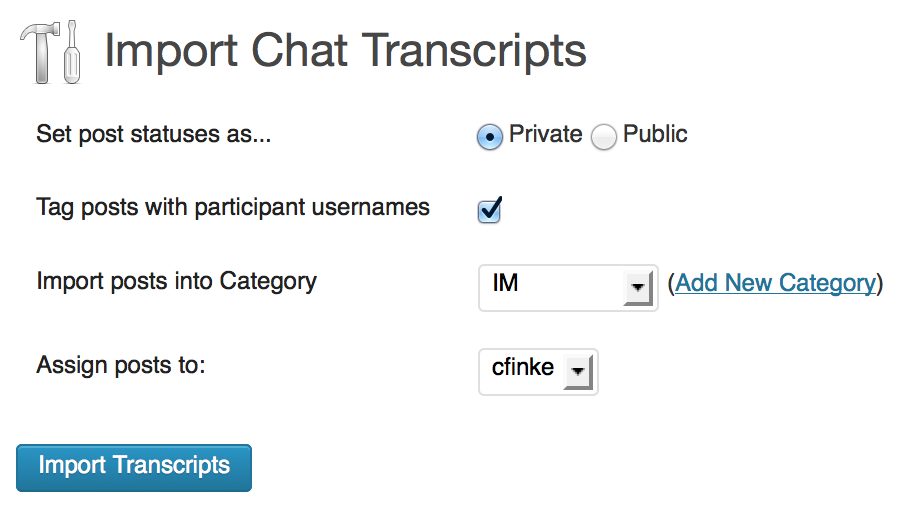This screenshot has width=904, height=510.
Task: Click the arrow on the IM dropdown
Action: tap(638, 288)
